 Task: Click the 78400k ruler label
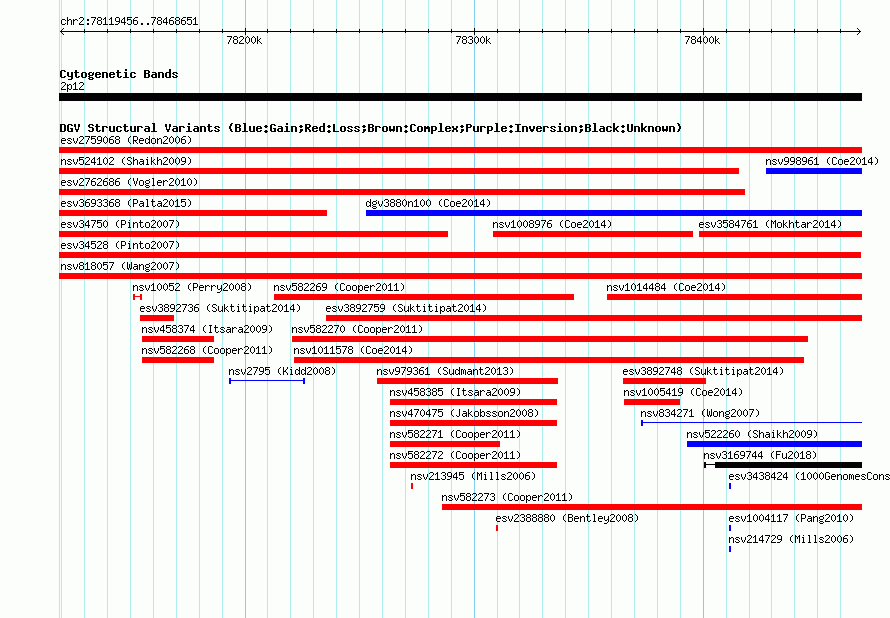pyautogui.click(x=702, y=40)
